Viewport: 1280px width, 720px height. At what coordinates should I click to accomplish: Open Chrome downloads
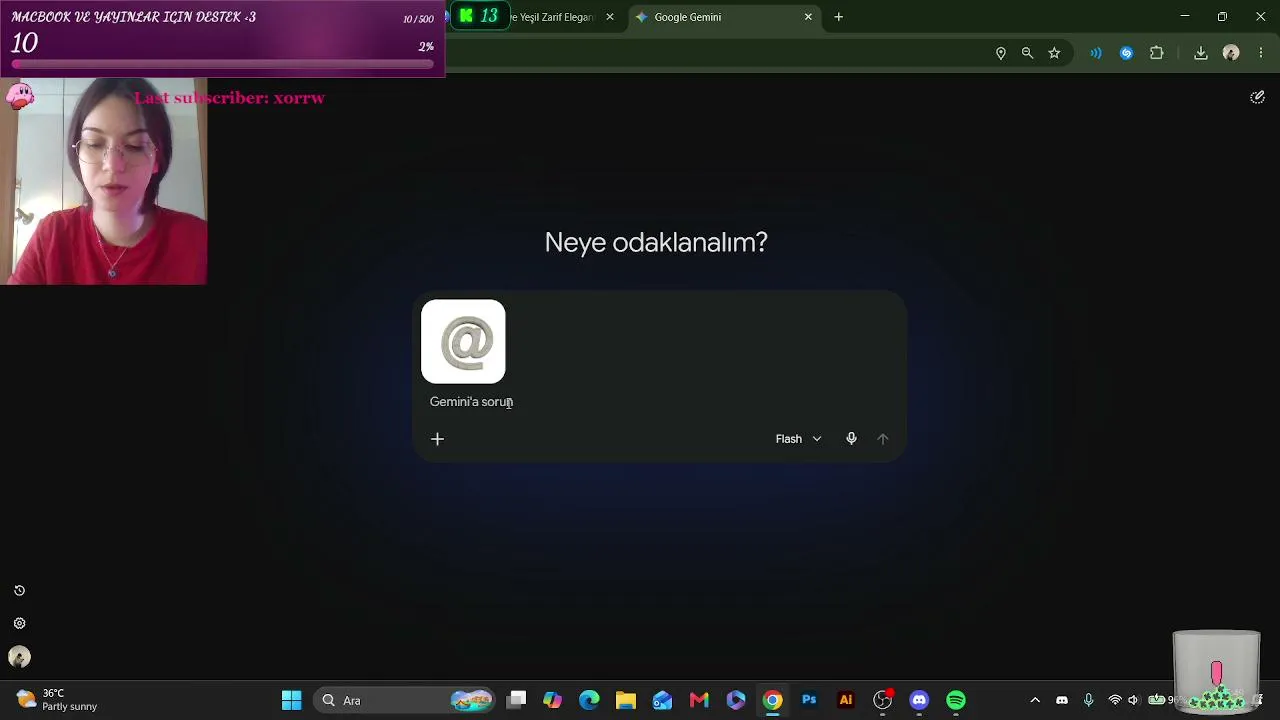[1201, 53]
